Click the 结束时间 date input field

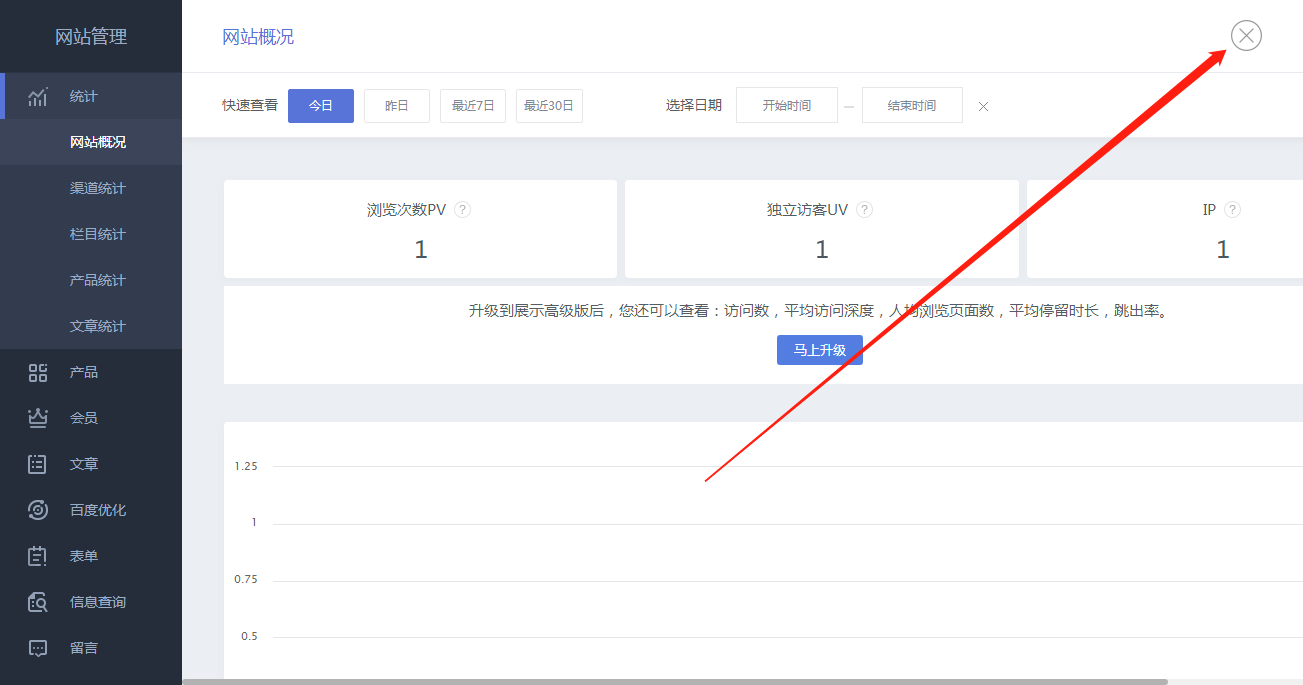(912, 105)
